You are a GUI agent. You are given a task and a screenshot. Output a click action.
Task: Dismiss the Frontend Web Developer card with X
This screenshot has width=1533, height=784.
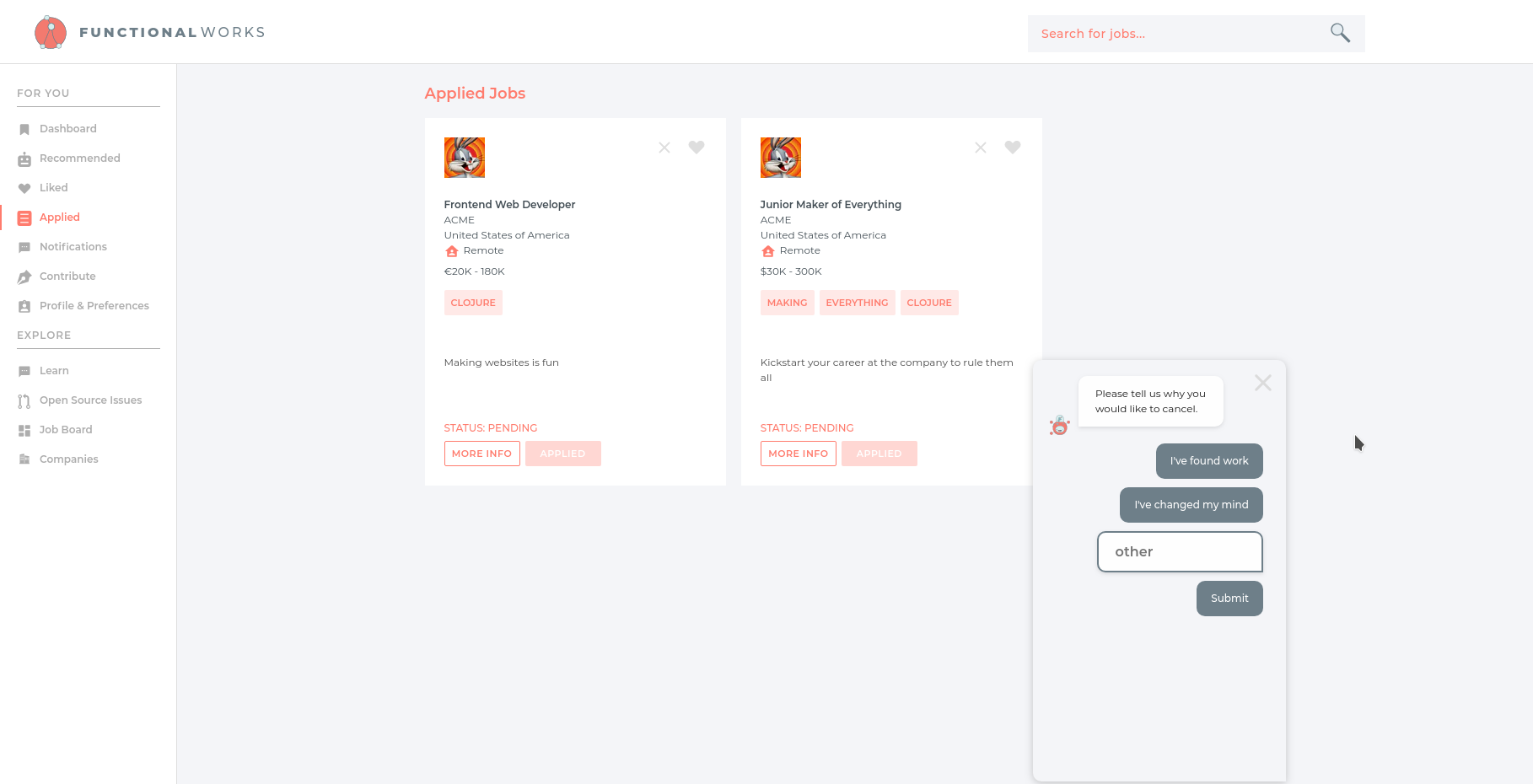pos(664,148)
